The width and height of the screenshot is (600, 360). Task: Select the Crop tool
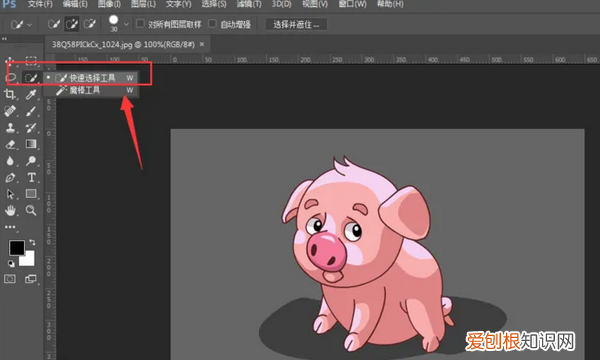10,94
